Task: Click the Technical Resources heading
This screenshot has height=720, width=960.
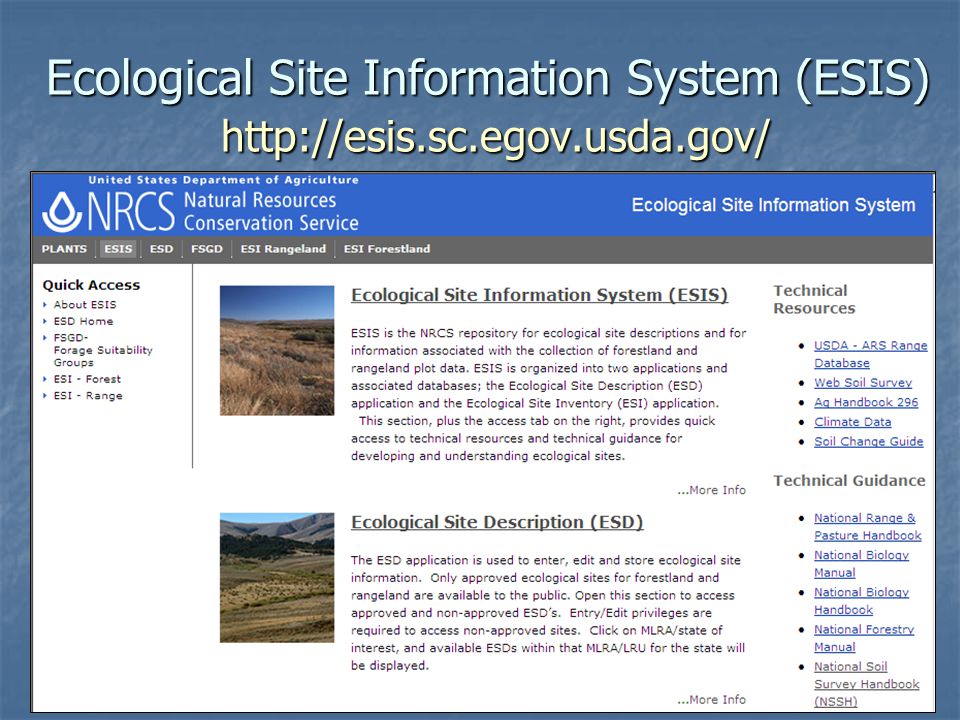Action: click(814, 299)
